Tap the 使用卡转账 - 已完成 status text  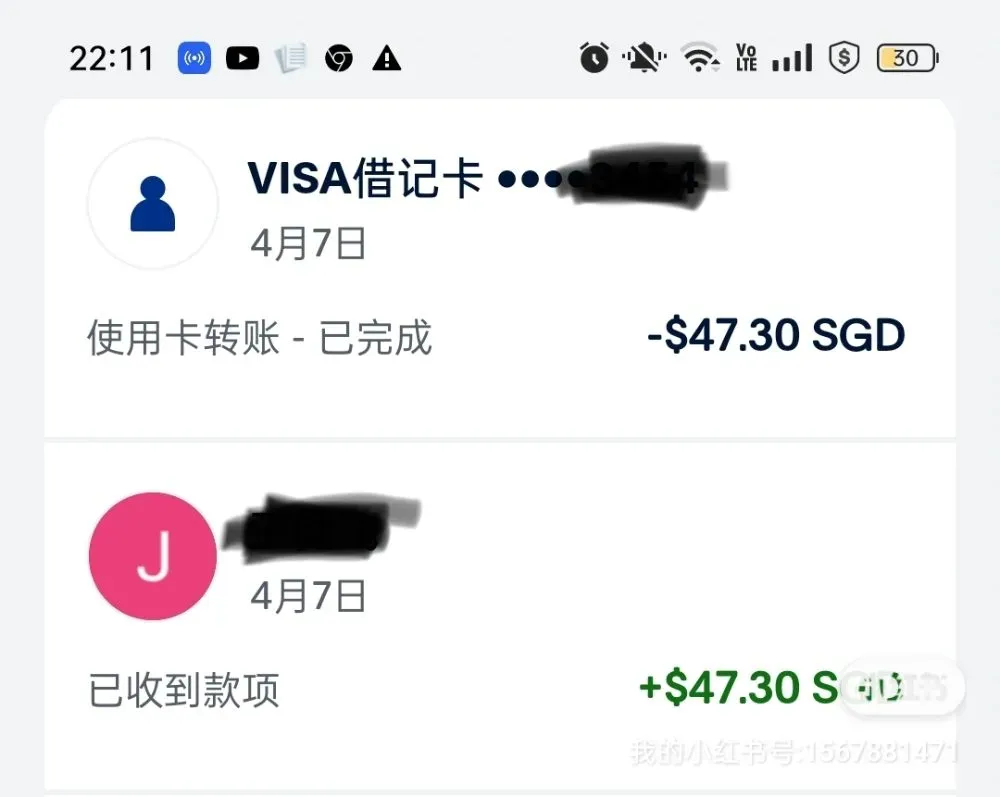pyautogui.click(x=260, y=337)
